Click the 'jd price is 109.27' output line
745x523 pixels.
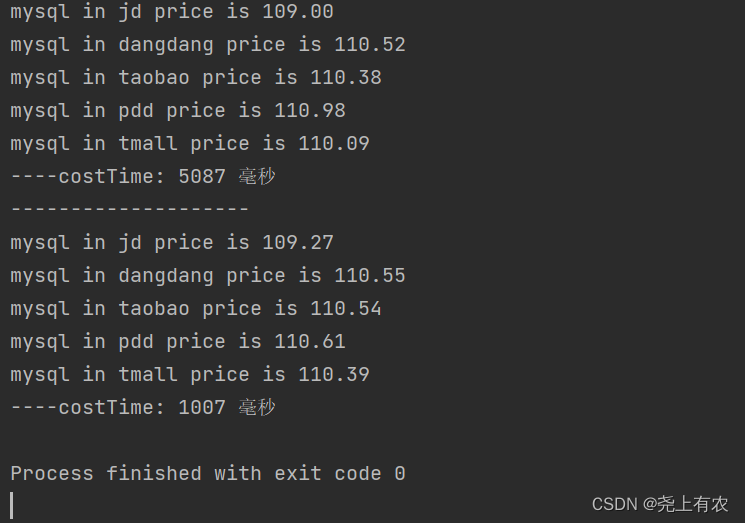(x=172, y=242)
